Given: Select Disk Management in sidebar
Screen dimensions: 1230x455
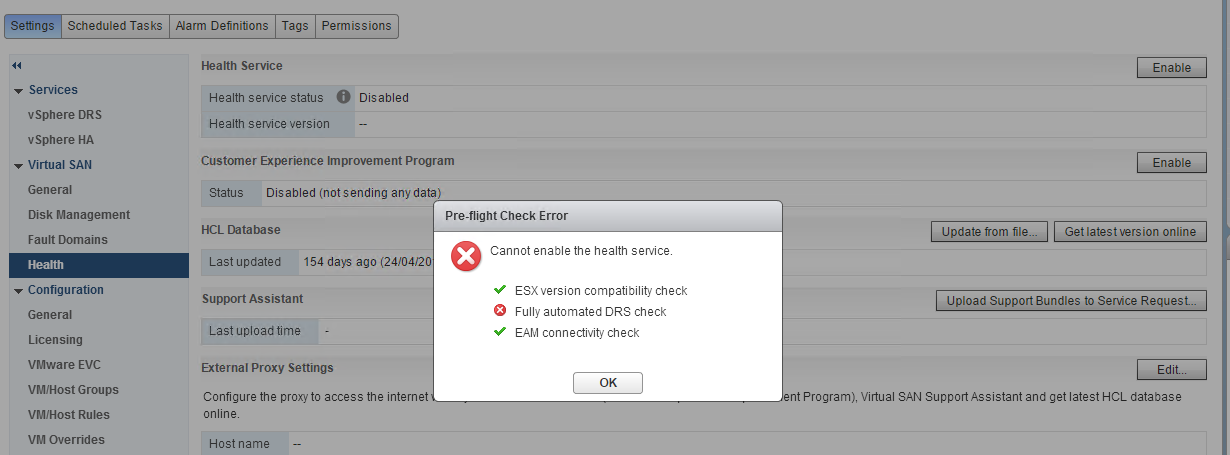Looking at the screenshot, I should pyautogui.click(x=79, y=215).
